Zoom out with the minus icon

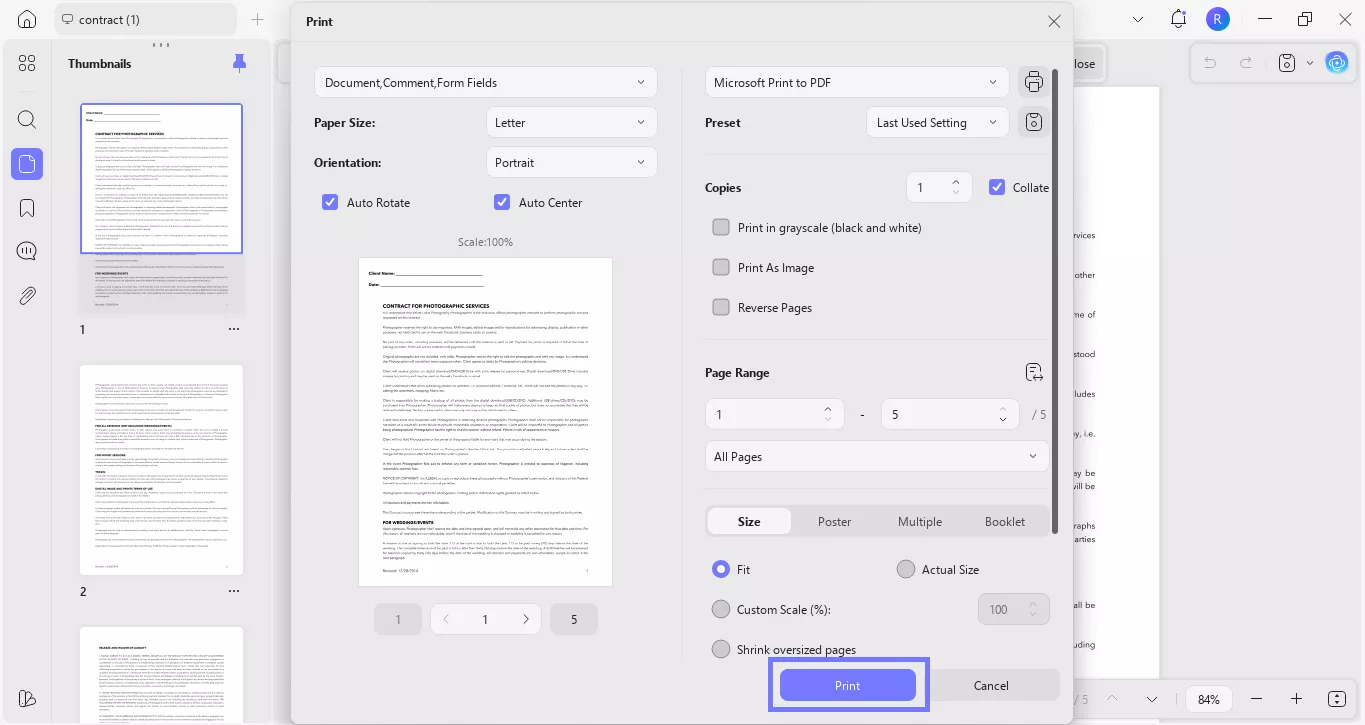click(1257, 699)
